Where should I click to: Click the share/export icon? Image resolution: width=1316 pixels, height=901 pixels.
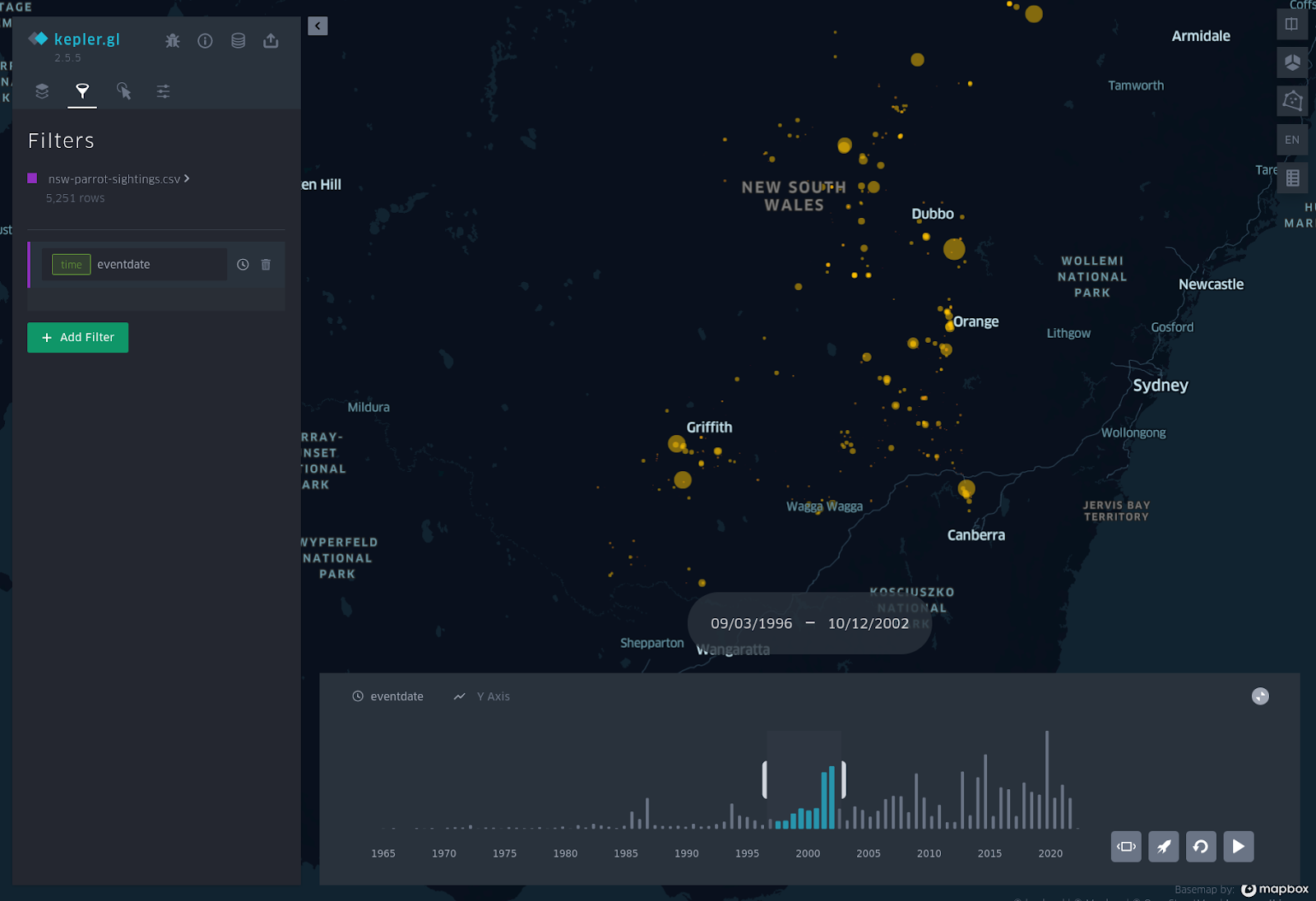271,40
